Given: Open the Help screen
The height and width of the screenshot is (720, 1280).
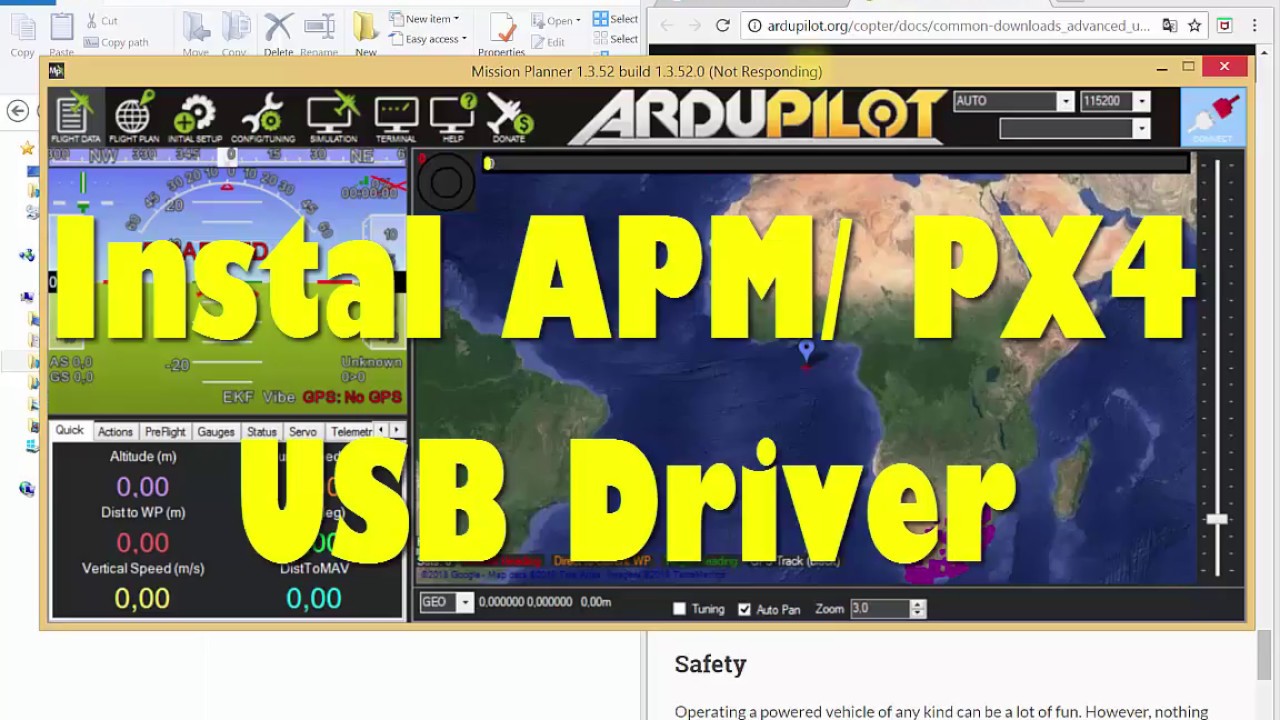Looking at the screenshot, I should [x=453, y=117].
